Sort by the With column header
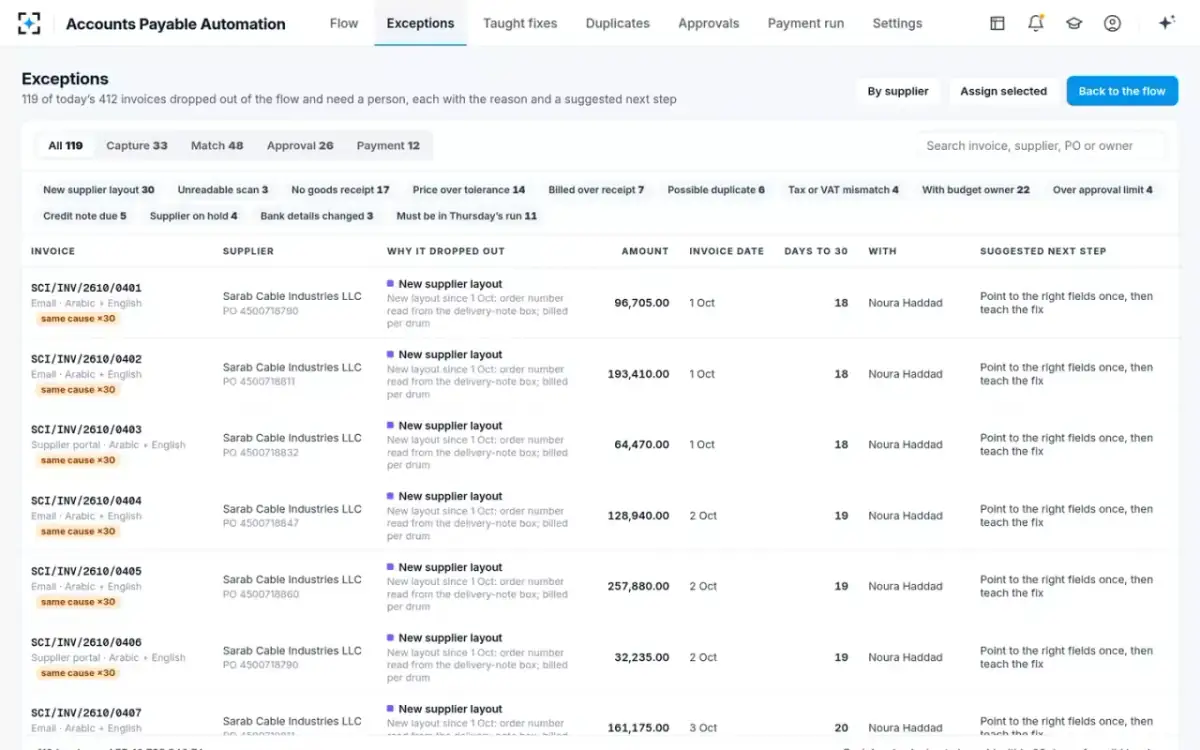1200x750 pixels. 882,251
